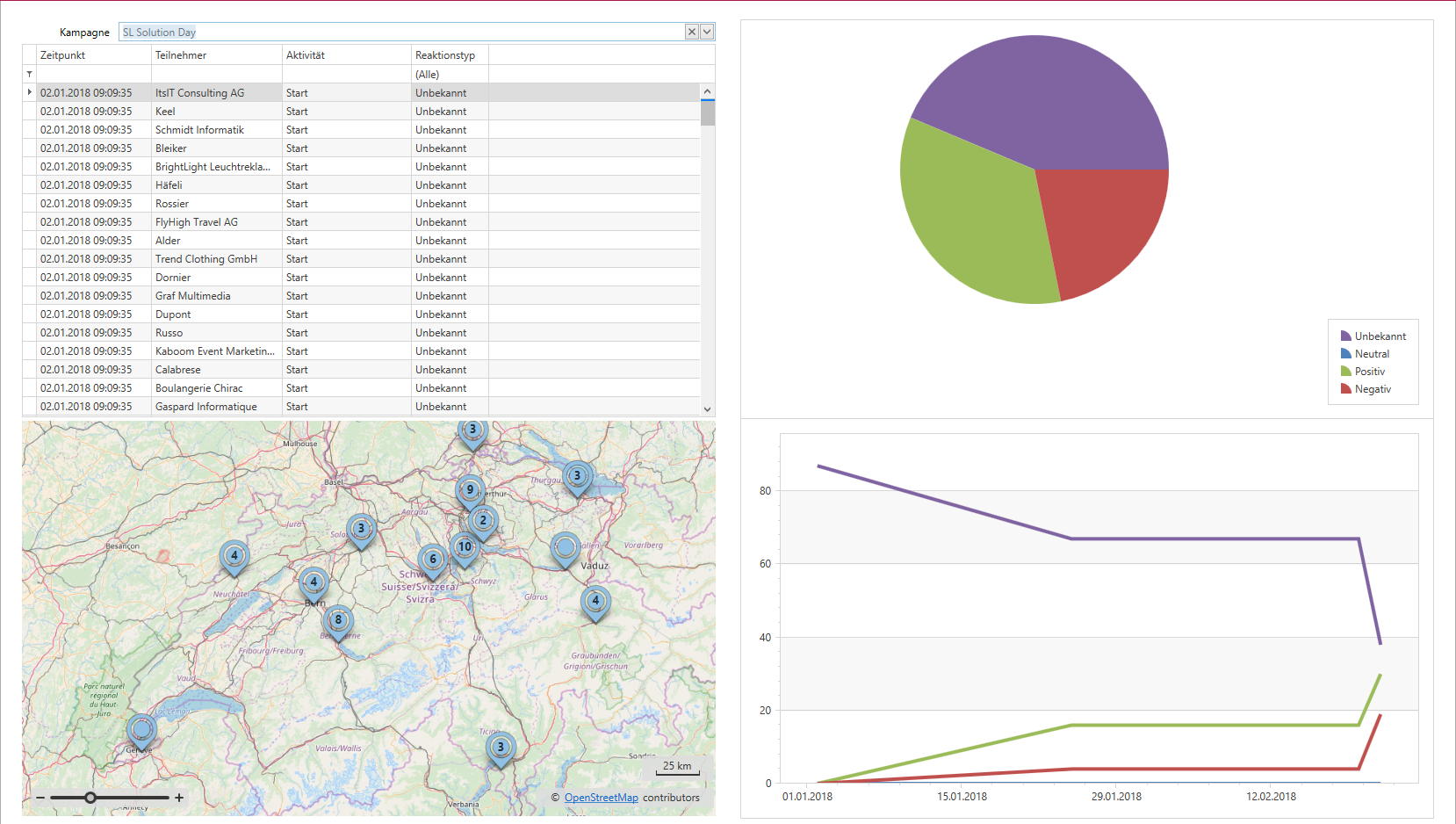Click the map cluster pin labeled 2
Image resolution: width=1456 pixels, height=824 pixels.
coord(483,522)
